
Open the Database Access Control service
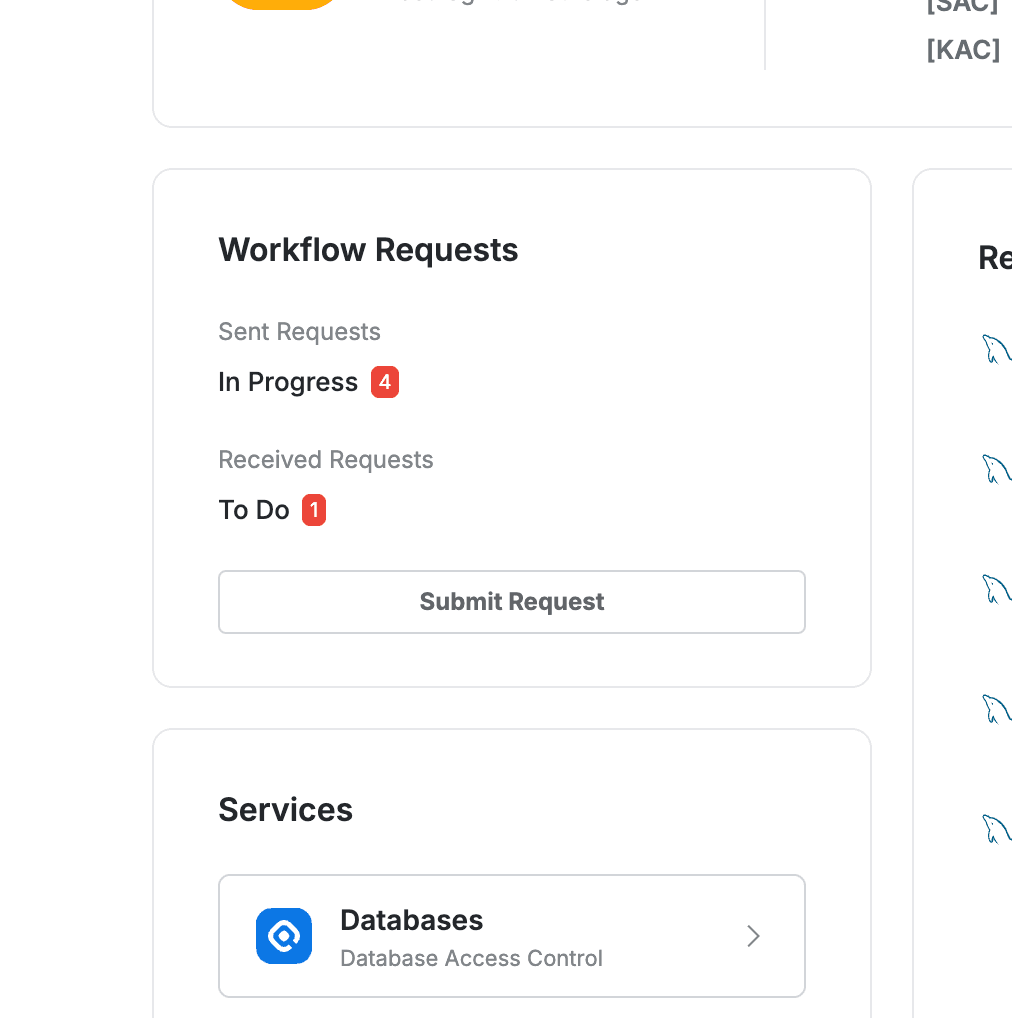tap(471, 958)
